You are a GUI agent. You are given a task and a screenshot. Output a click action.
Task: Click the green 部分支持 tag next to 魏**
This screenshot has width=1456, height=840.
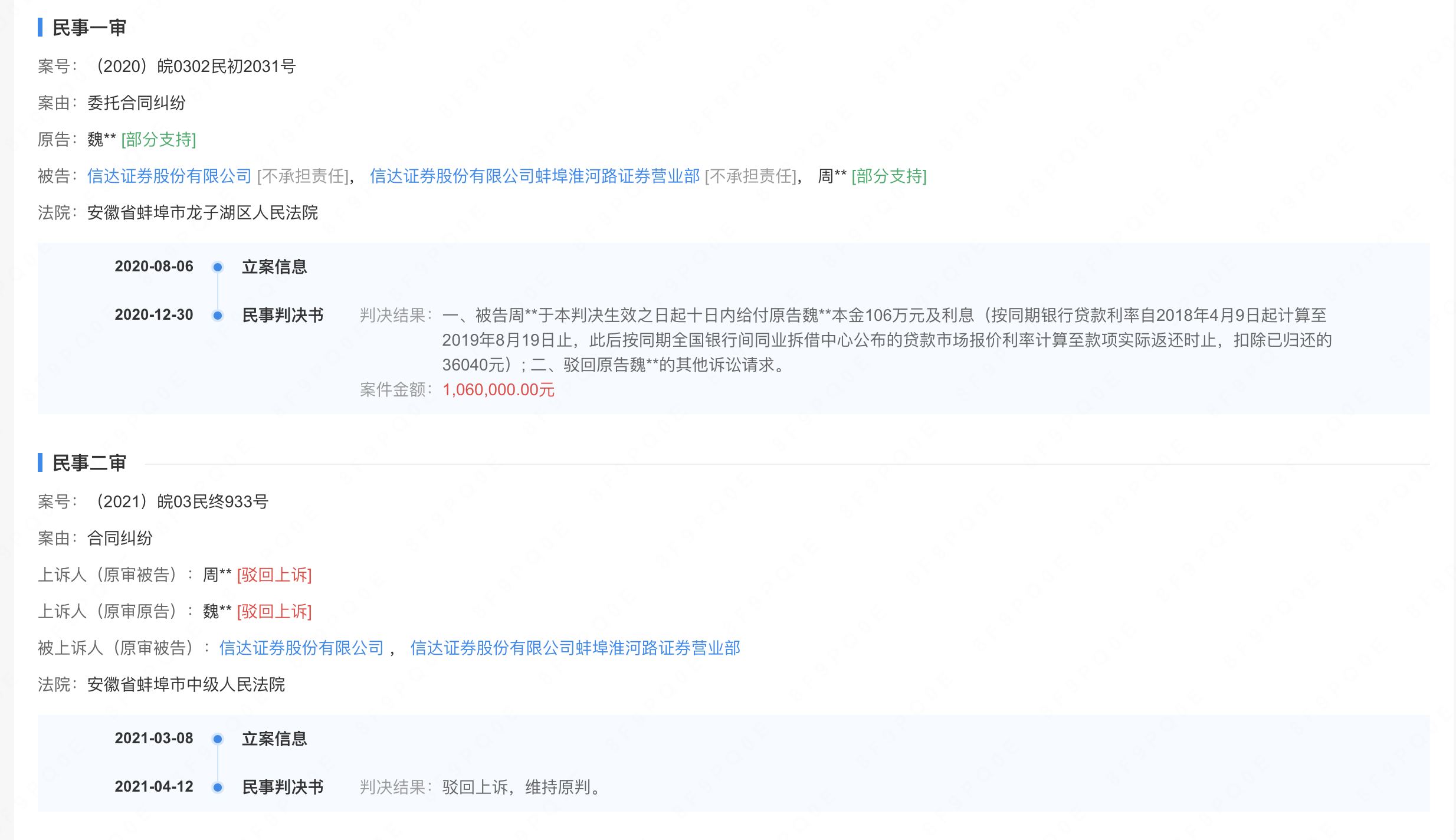(158, 140)
